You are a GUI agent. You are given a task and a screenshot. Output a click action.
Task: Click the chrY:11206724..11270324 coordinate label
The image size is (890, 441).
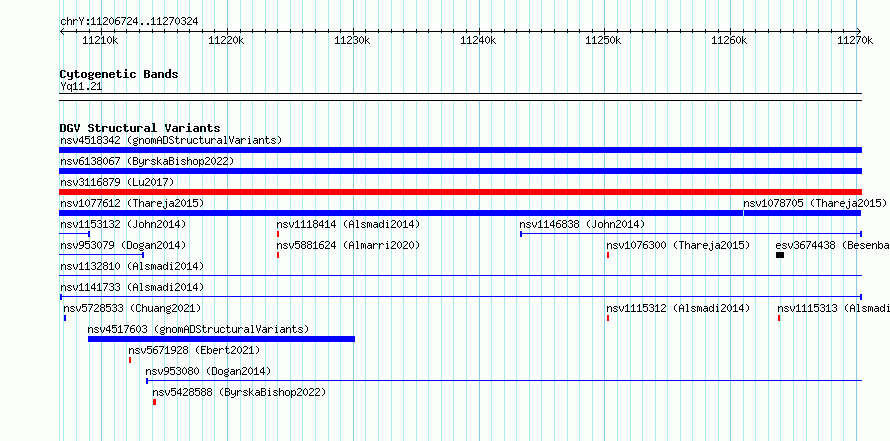click(129, 22)
